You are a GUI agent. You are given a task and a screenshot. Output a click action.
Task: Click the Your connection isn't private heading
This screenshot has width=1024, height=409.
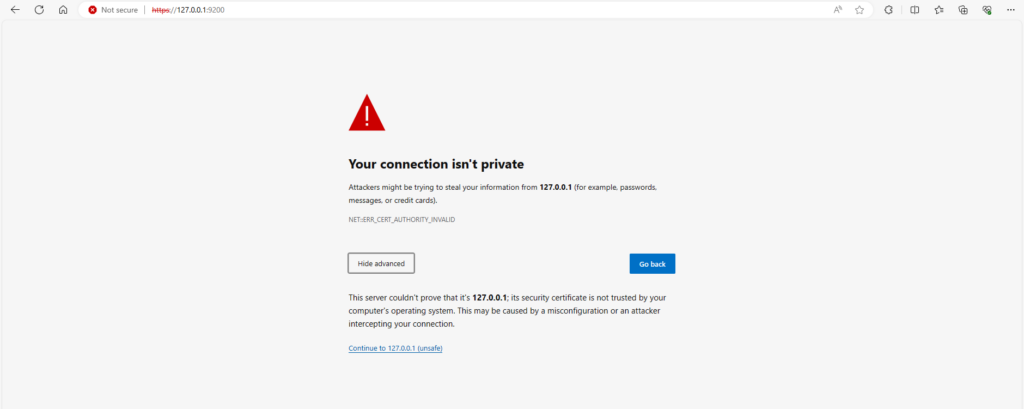[436, 163]
